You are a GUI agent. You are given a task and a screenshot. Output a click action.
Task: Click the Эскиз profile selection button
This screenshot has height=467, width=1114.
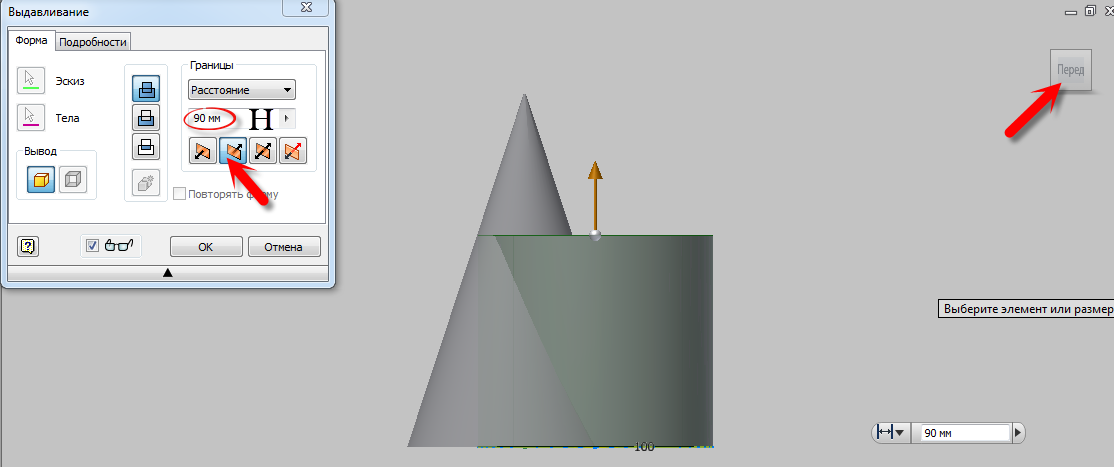(32, 79)
